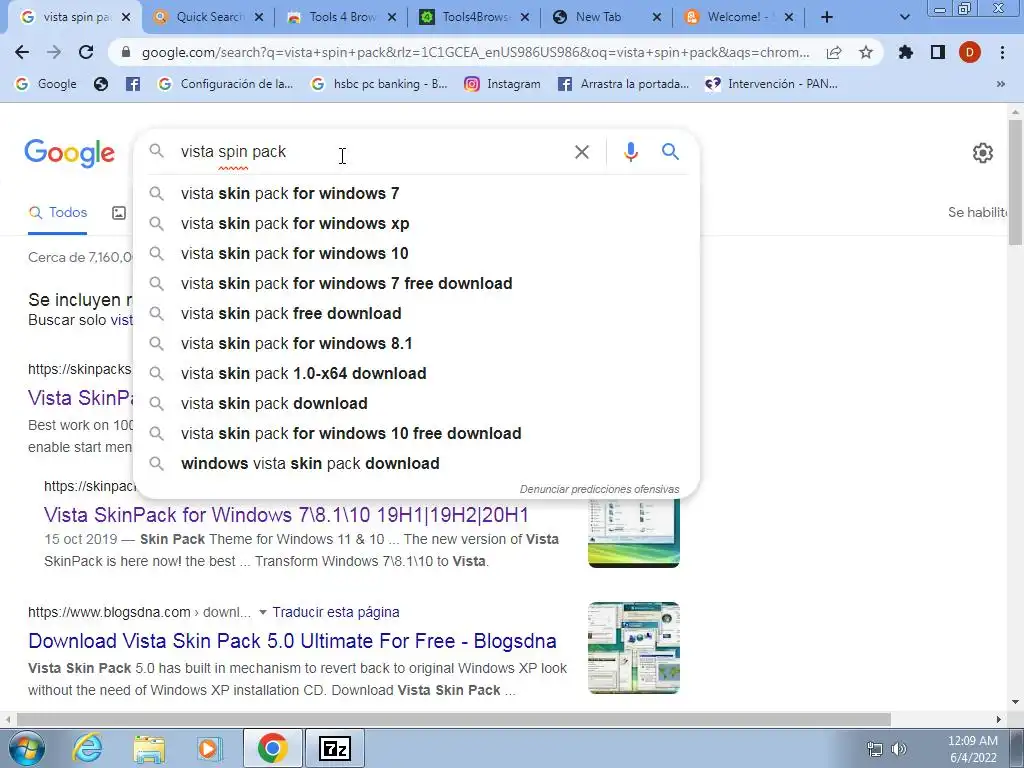Click the horizontal page scrollbar
1024x768 pixels.
click(454, 719)
